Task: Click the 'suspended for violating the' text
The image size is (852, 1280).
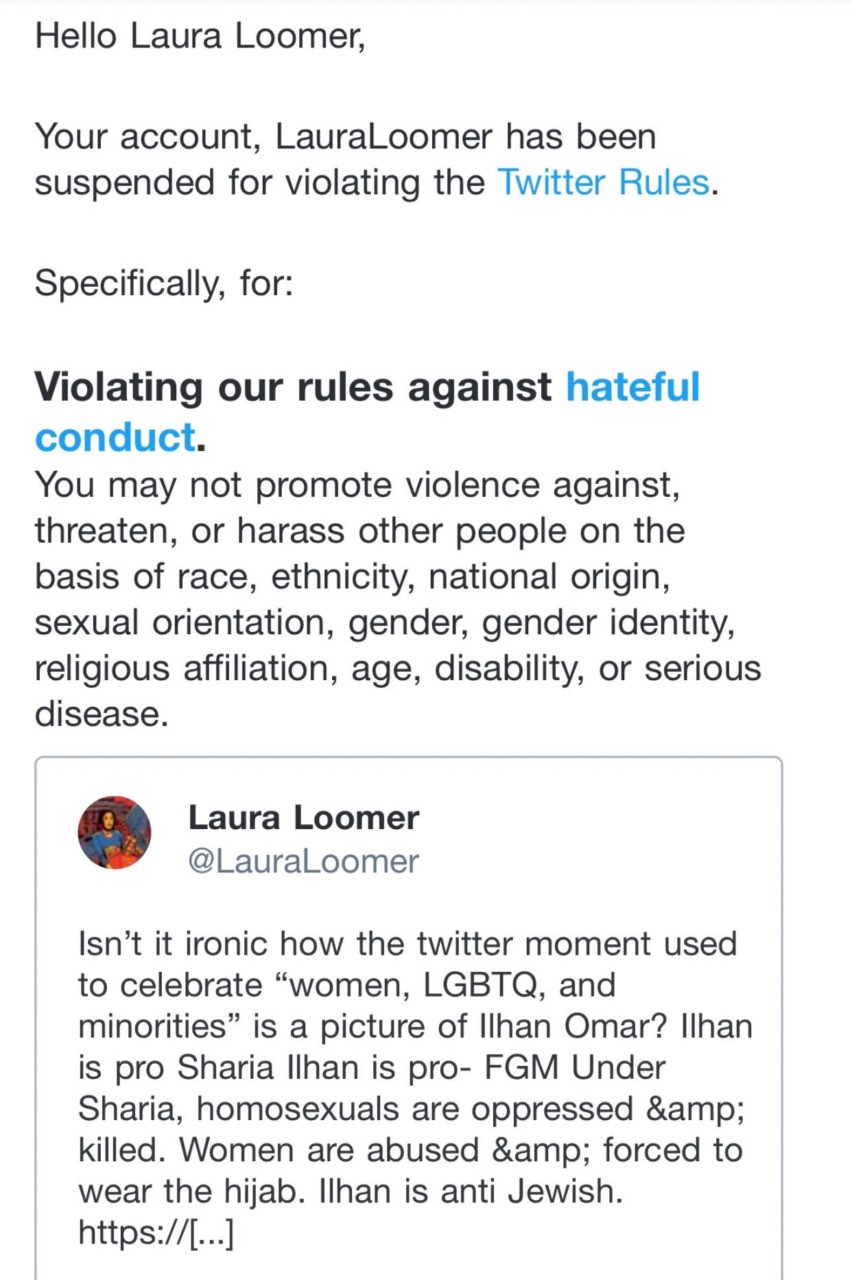Action: pos(260,184)
